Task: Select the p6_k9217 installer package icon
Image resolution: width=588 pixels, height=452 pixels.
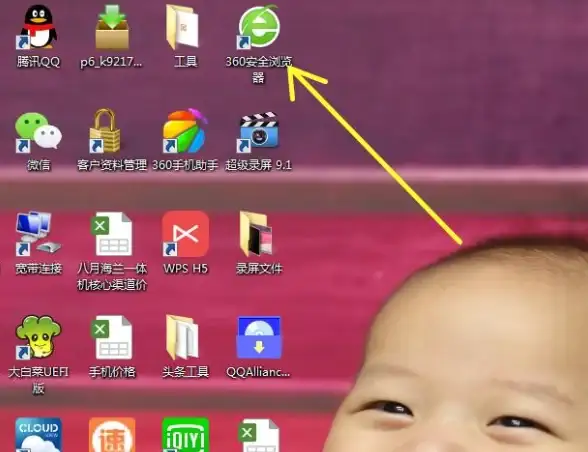Action: point(112,27)
